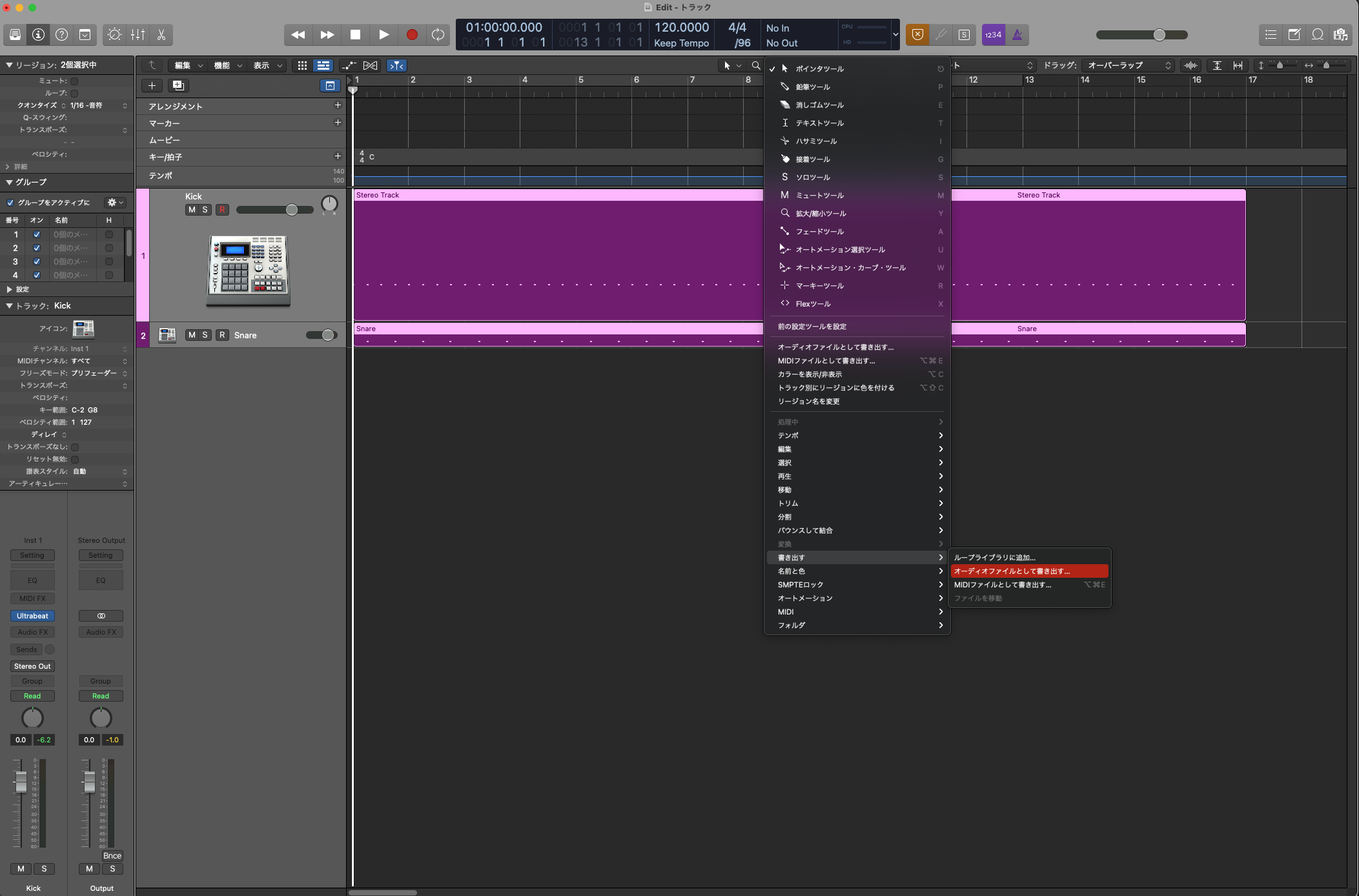
Task: Click the Scissors editor toolbar icon
Action: coord(161,35)
